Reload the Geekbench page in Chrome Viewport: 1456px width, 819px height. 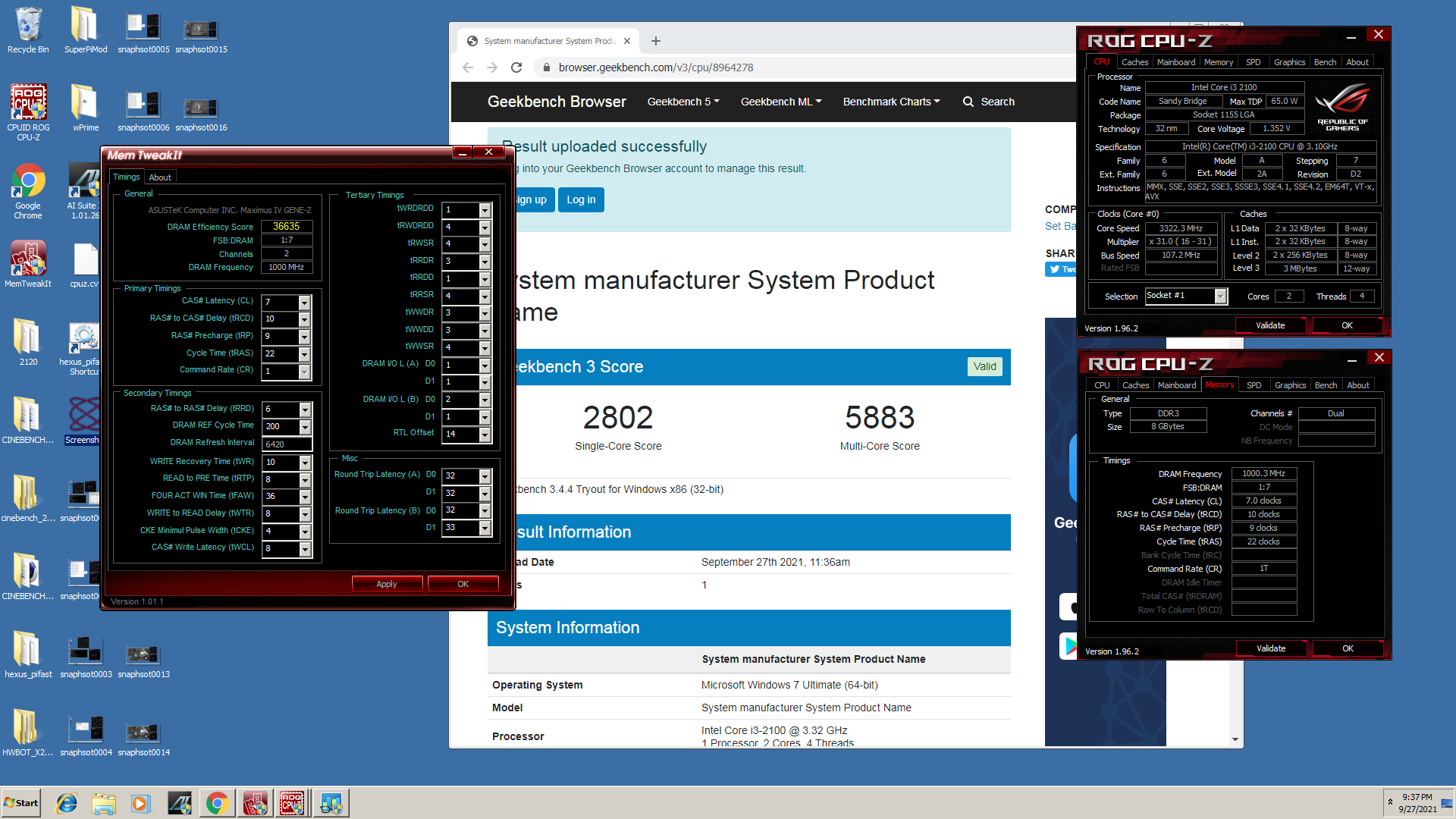[516, 67]
